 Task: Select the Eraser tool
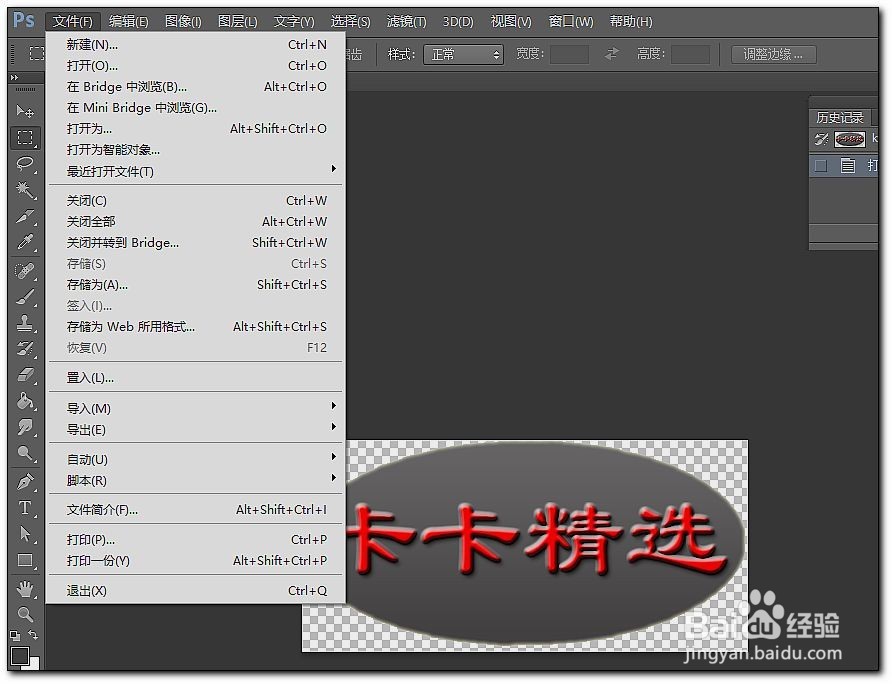25,374
